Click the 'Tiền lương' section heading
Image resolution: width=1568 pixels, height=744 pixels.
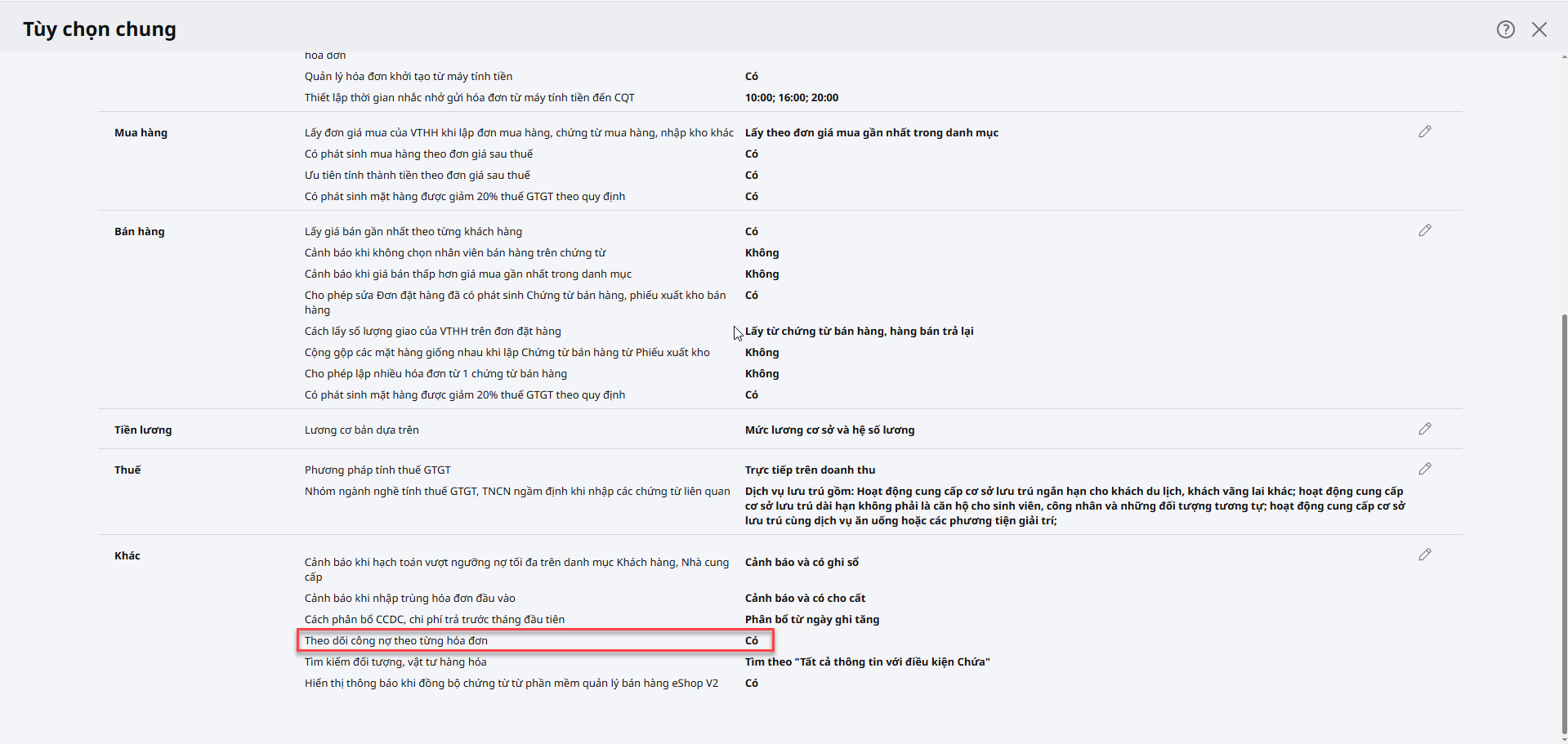coord(143,430)
